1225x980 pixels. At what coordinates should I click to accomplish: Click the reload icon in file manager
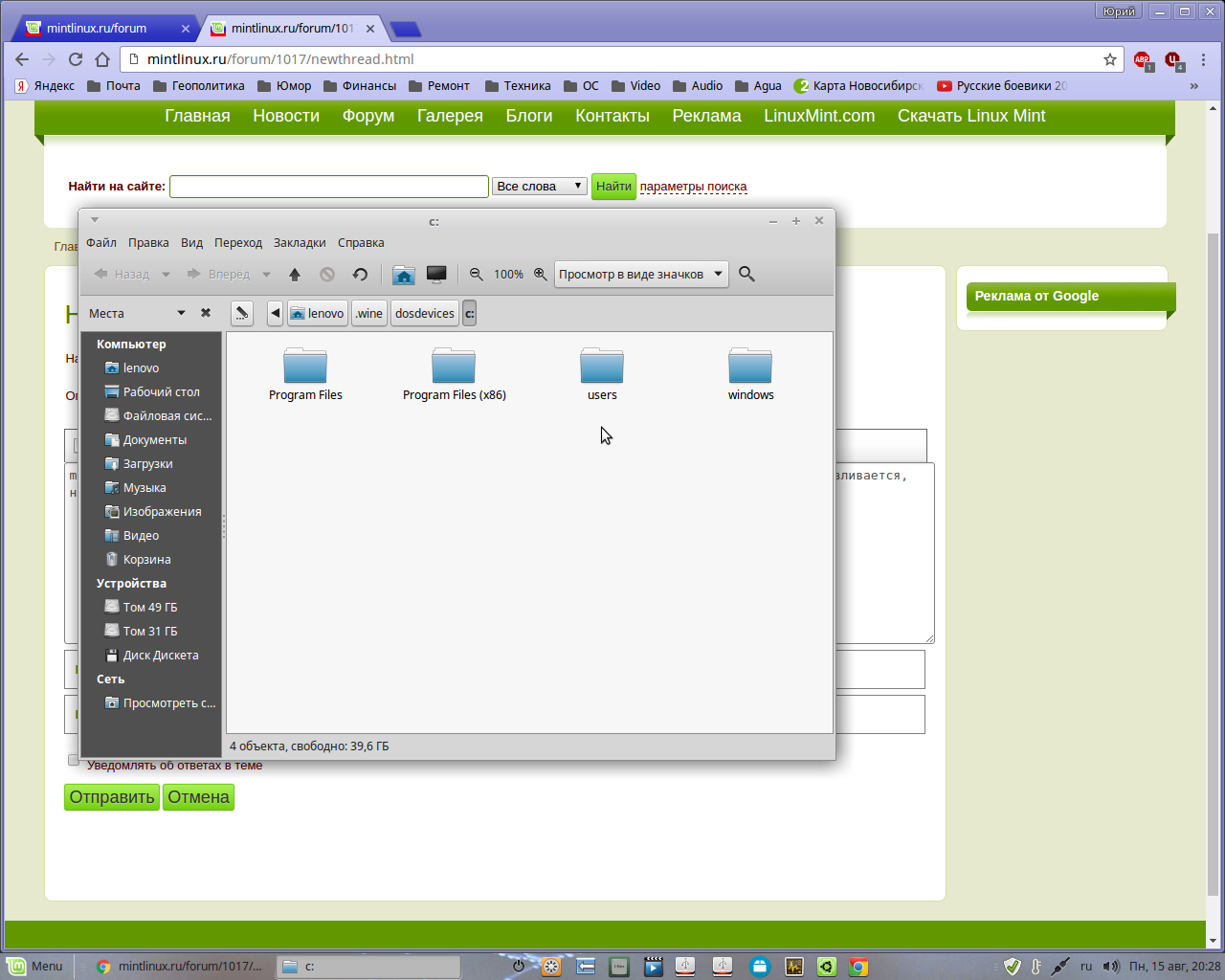360,275
